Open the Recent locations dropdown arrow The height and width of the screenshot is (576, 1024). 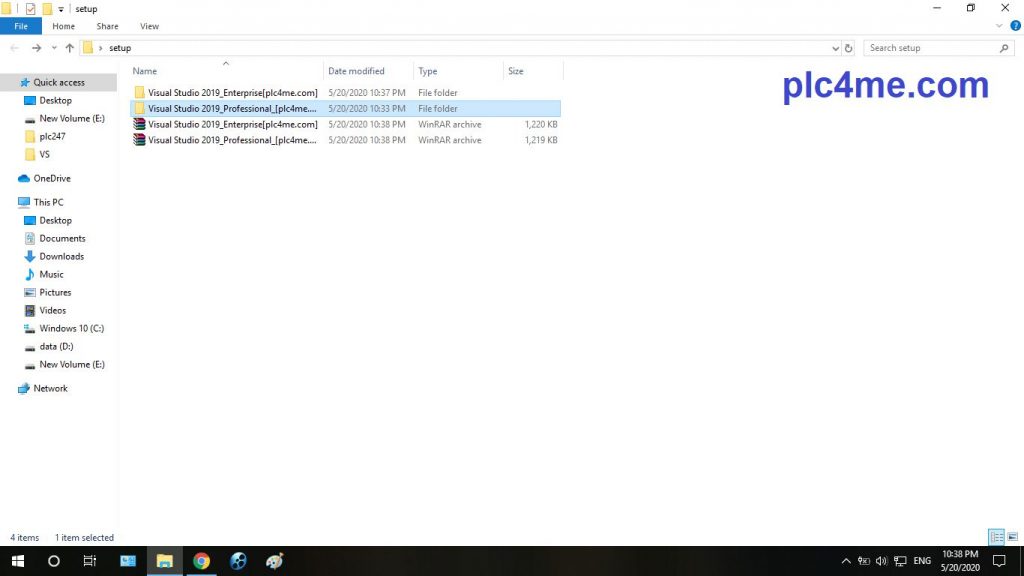coord(53,48)
